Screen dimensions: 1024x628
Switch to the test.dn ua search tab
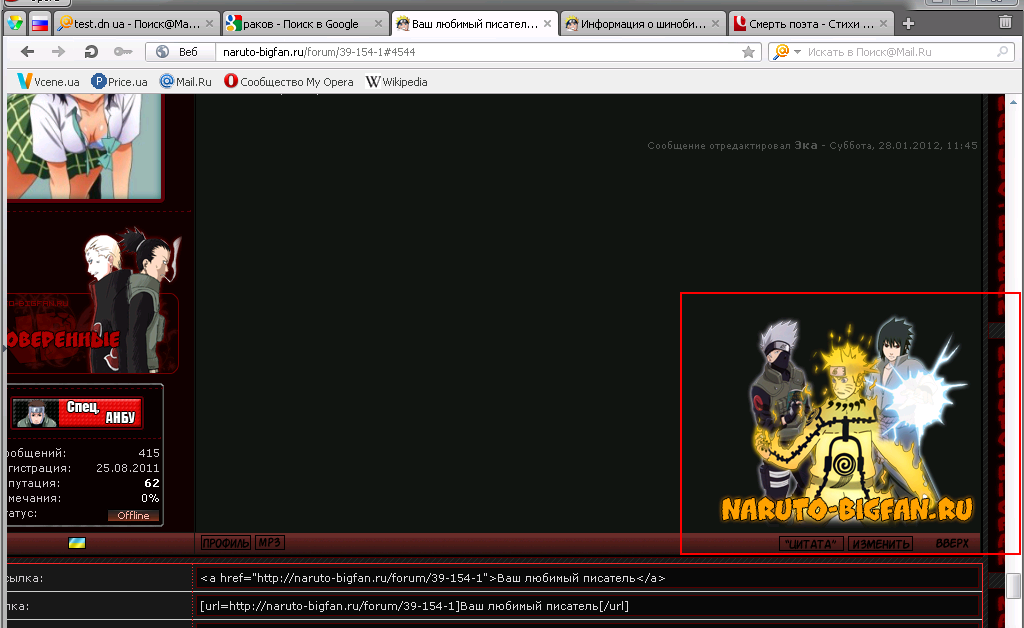click(136, 24)
